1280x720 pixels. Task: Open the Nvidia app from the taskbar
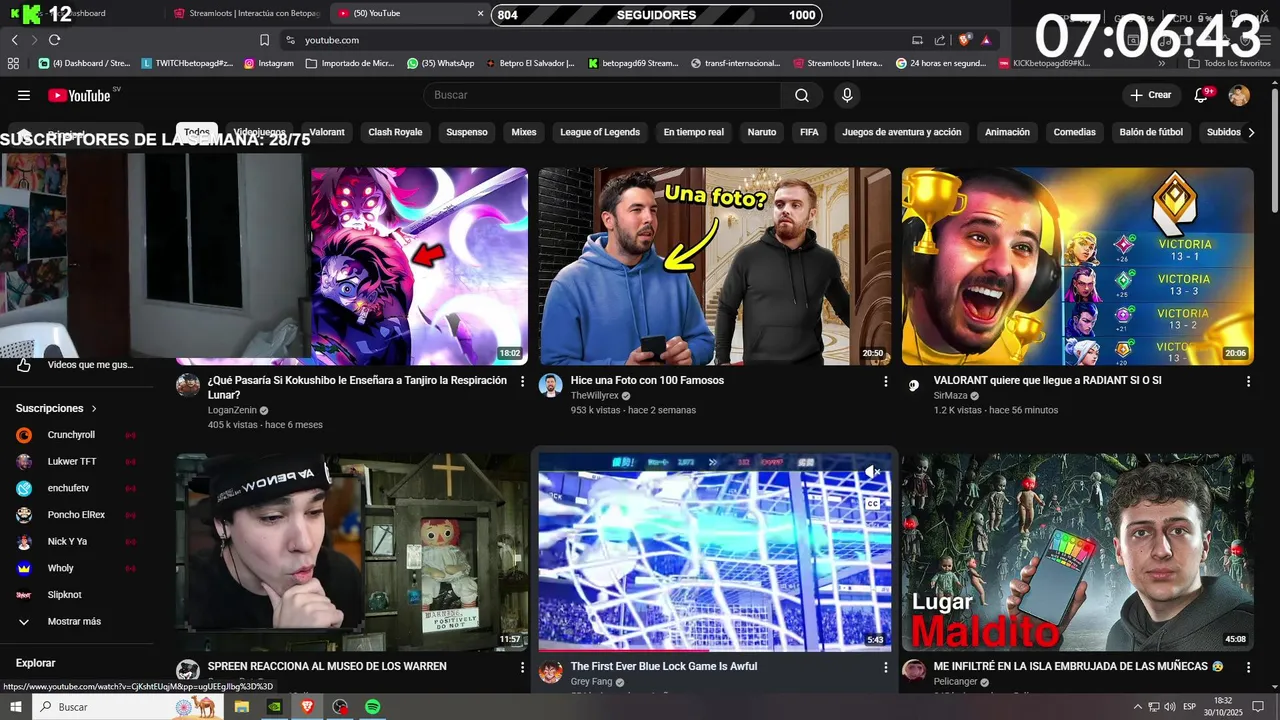coord(274,707)
